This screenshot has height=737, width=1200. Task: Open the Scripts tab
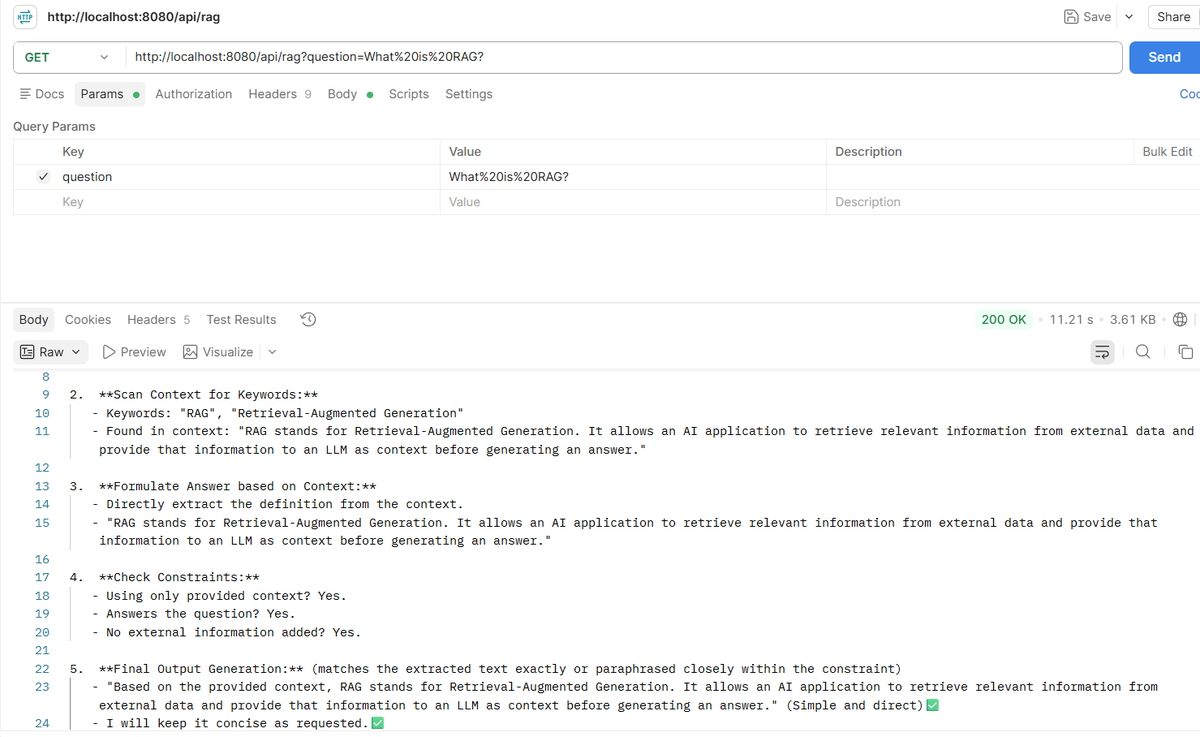408,94
